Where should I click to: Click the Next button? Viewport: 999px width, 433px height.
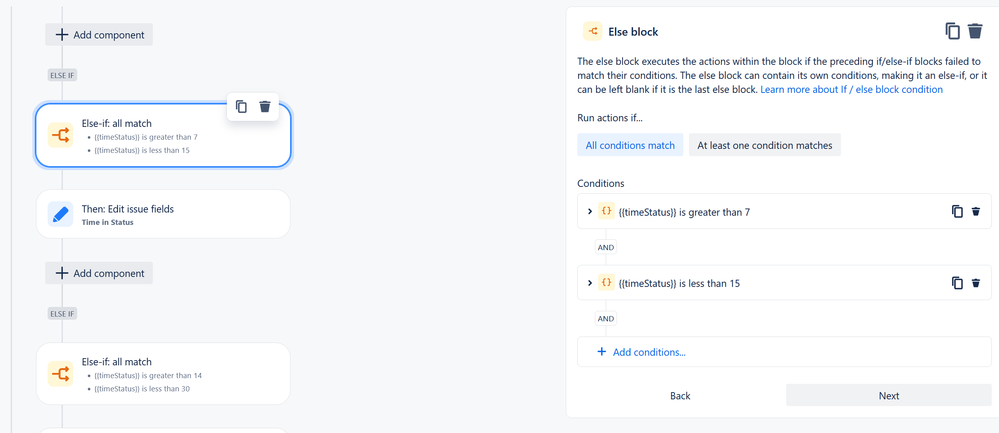[x=889, y=395]
